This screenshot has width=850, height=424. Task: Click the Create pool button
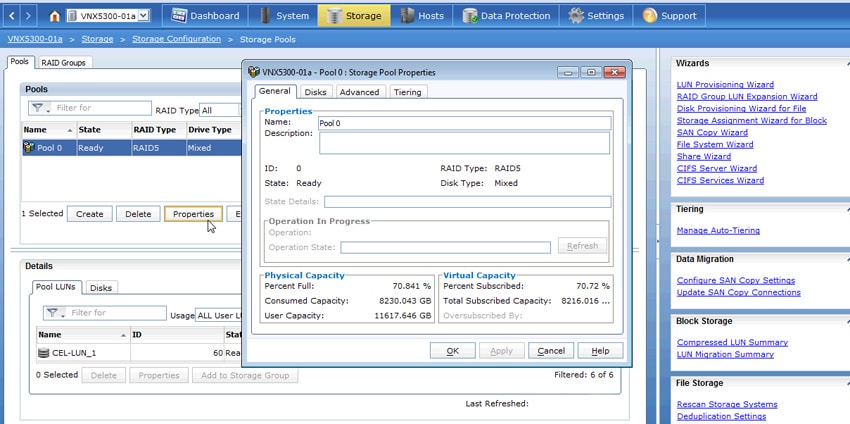(89, 214)
